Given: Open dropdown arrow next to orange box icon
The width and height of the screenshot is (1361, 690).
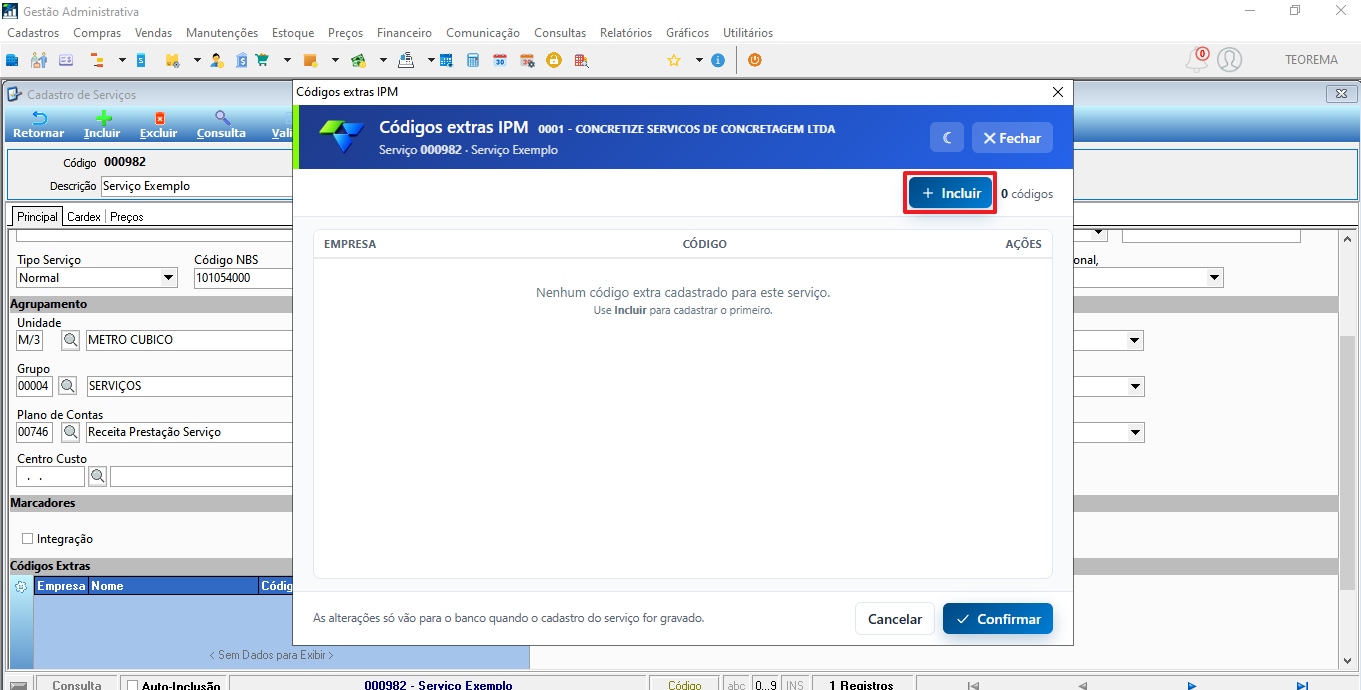Looking at the screenshot, I should coord(335,60).
